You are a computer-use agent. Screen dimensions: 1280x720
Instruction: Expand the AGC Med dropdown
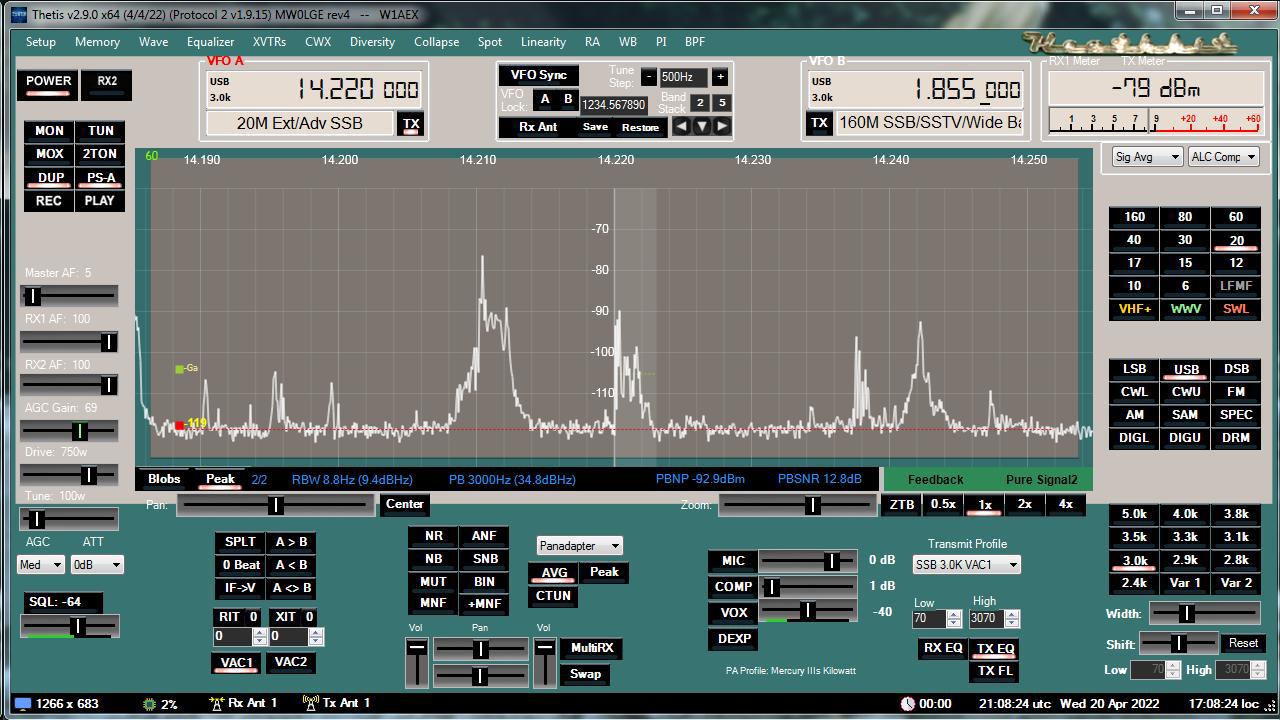tap(41, 565)
